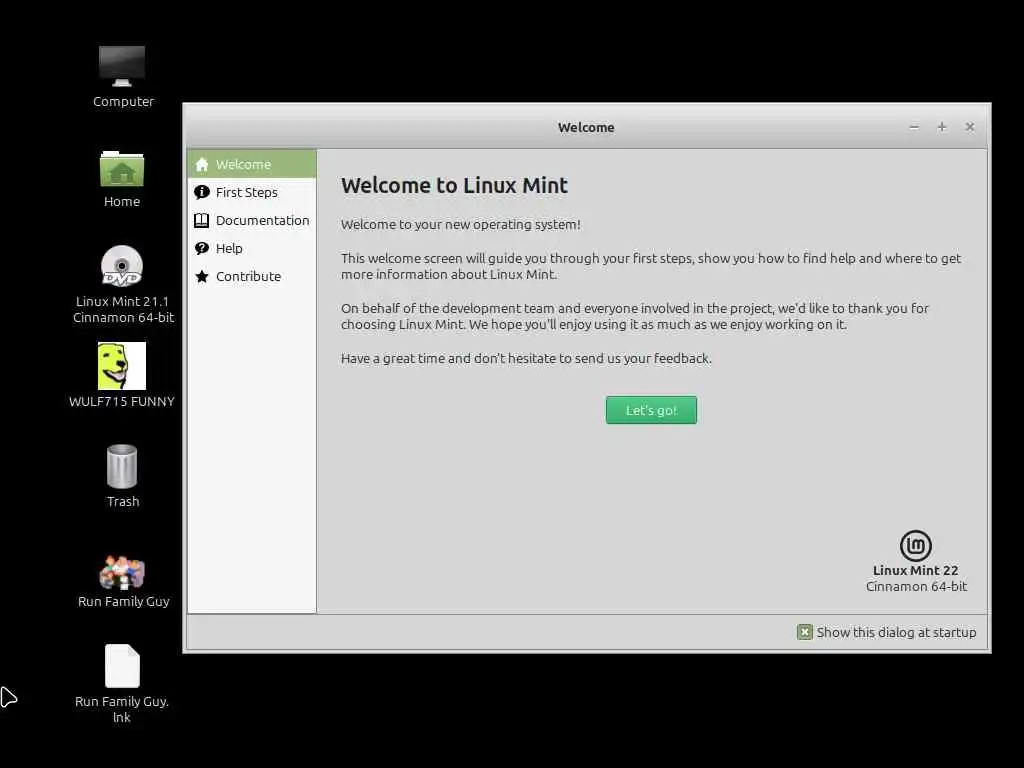Toggle Show this dialog at startup checkbox
This screenshot has height=768, width=1024.
(x=805, y=632)
